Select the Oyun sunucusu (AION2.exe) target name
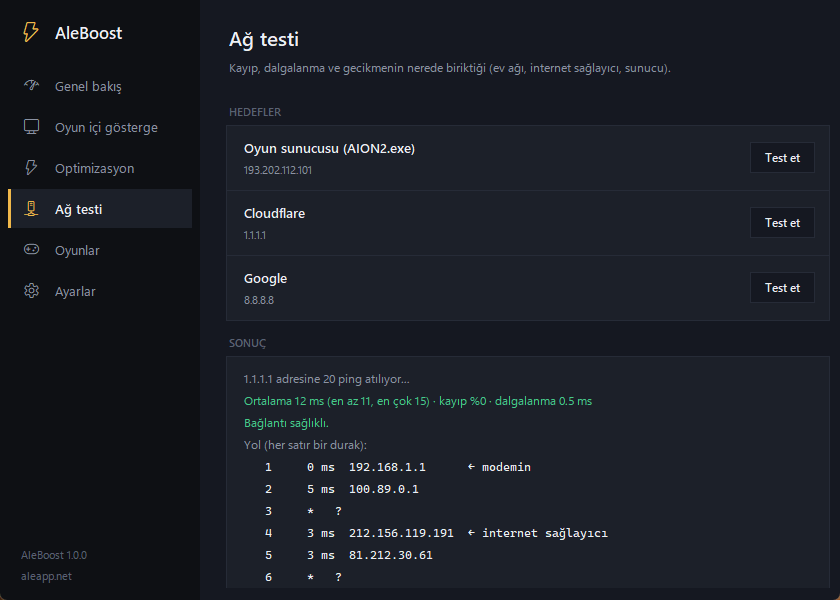Screen dimensions: 840x600 click(x=329, y=148)
